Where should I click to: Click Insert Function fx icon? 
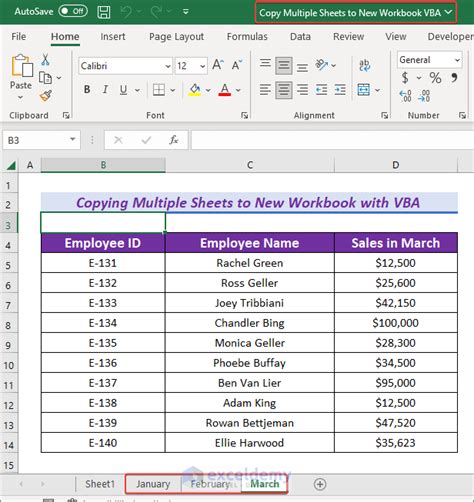click(x=174, y=140)
